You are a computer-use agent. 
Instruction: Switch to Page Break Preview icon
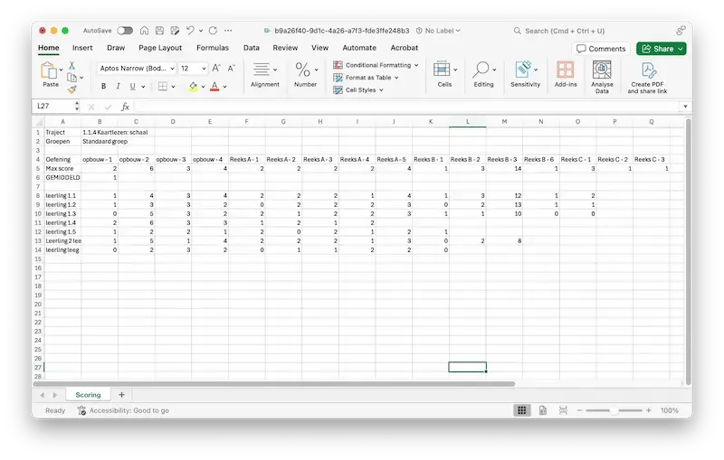(x=563, y=410)
